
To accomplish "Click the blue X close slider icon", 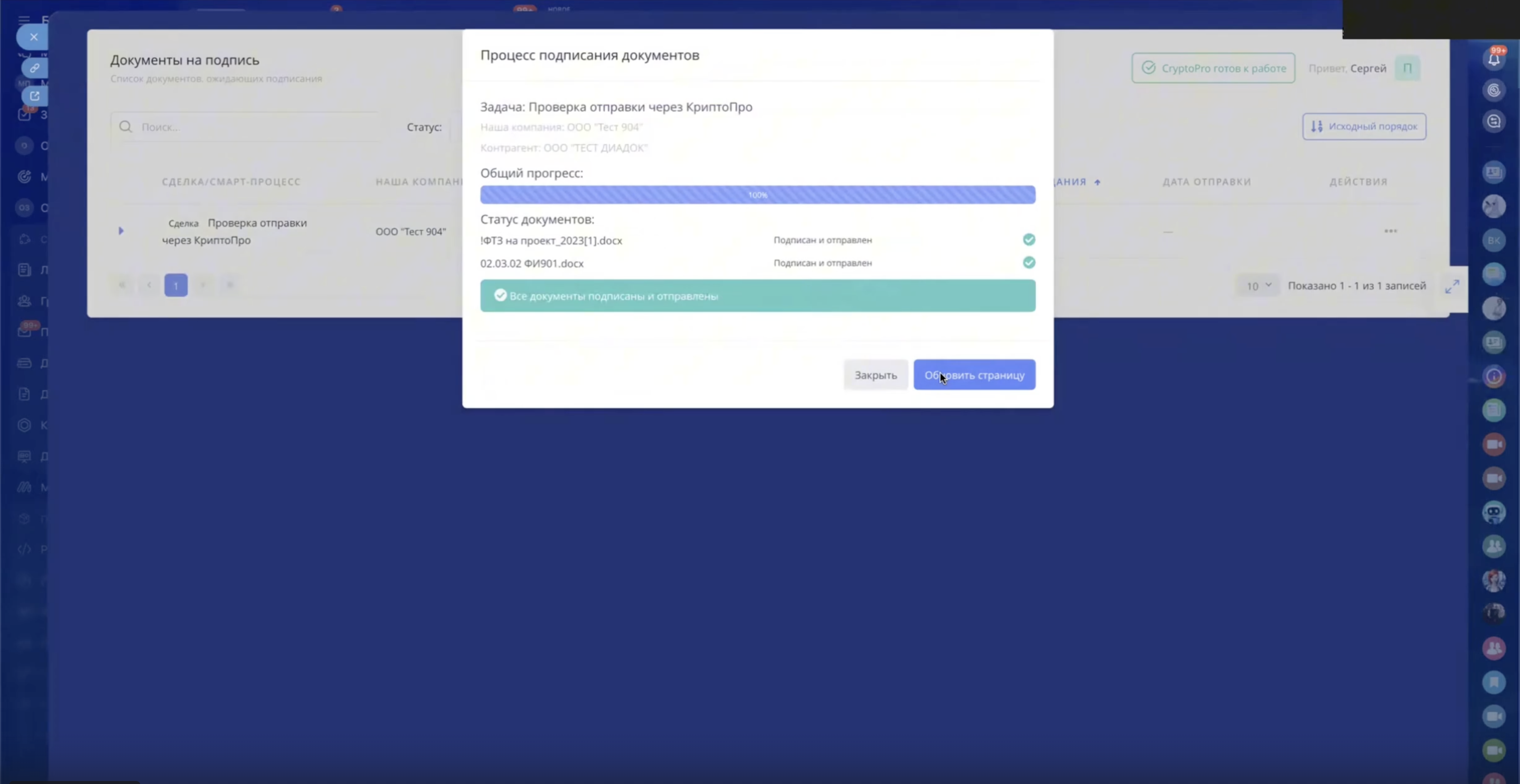I will click(34, 37).
